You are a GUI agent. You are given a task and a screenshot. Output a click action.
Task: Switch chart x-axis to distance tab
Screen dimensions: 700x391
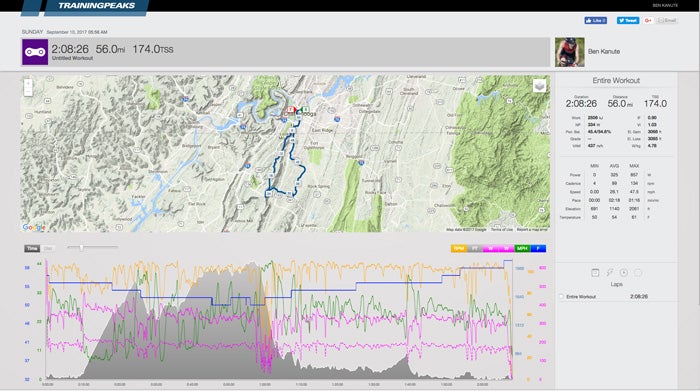[48, 248]
